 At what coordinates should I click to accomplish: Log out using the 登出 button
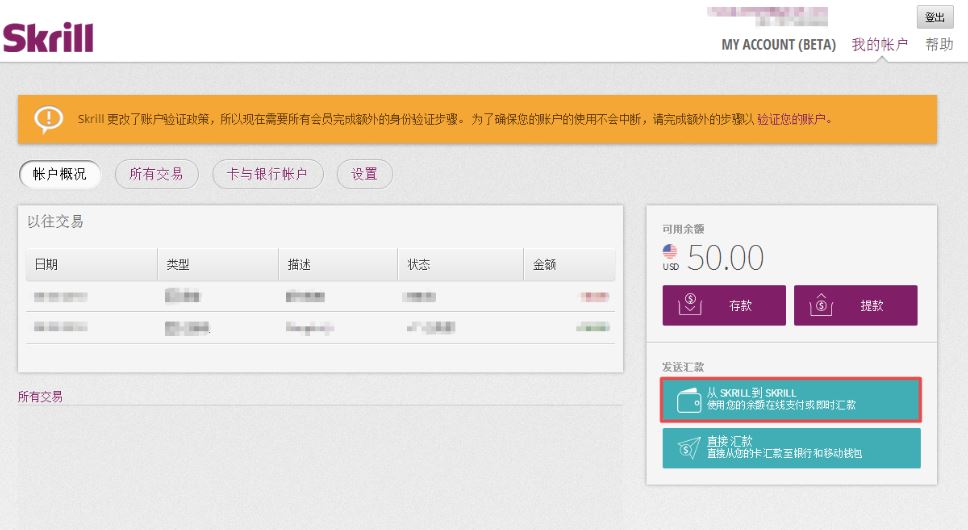pyautogui.click(x=935, y=17)
